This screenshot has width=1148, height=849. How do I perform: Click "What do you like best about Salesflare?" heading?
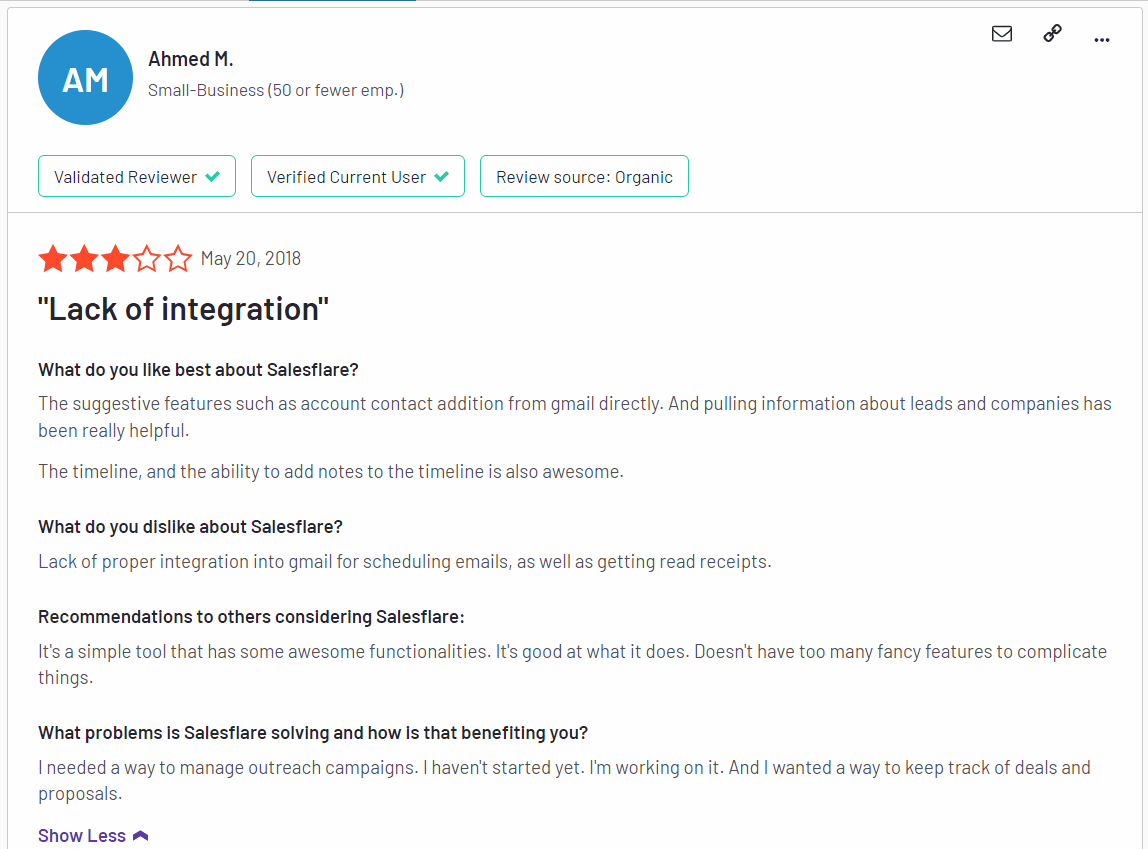coord(198,370)
